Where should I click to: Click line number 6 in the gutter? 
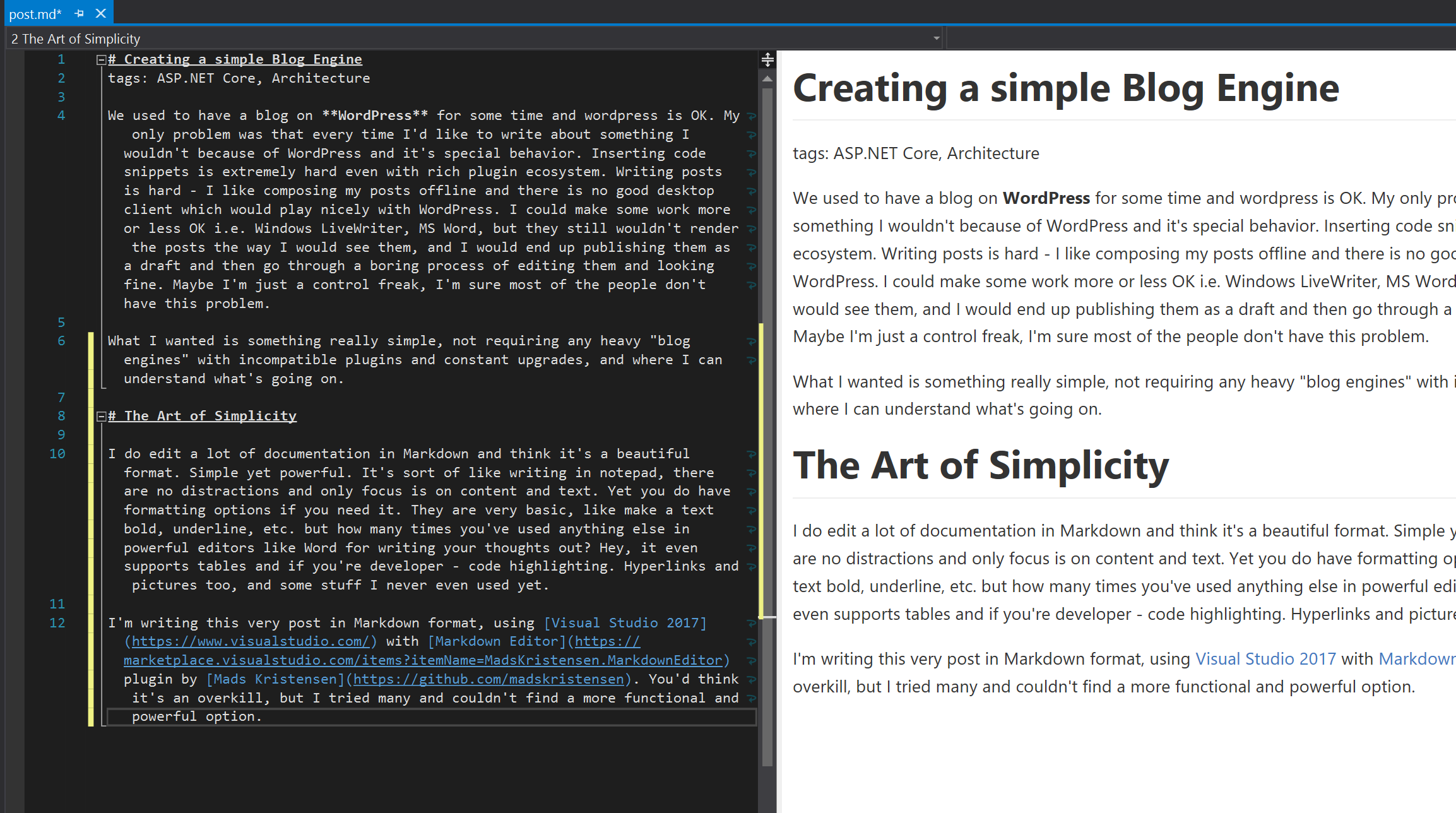pyautogui.click(x=61, y=341)
